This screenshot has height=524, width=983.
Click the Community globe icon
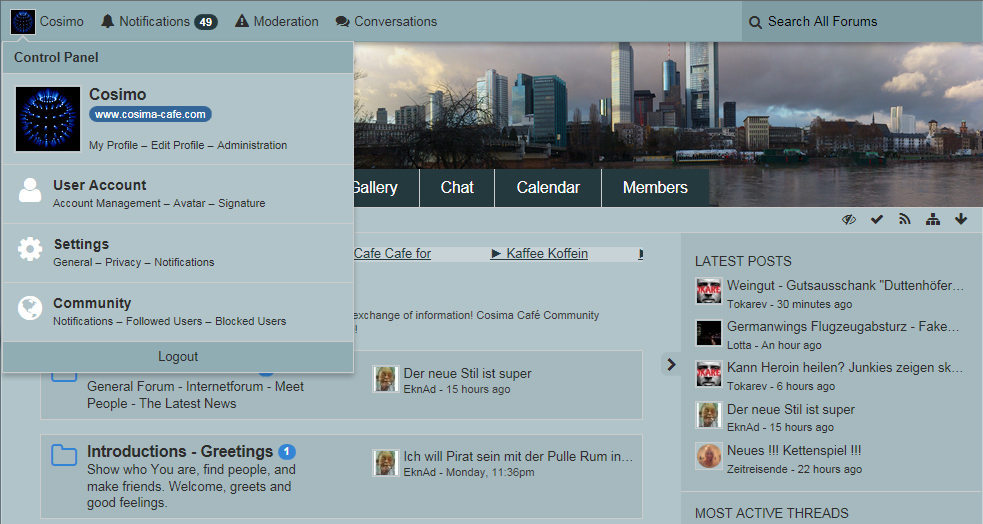click(x=30, y=308)
